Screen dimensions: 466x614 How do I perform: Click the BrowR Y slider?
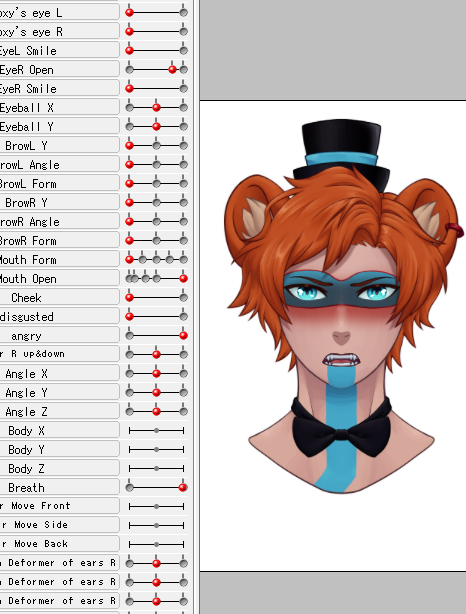click(156, 202)
